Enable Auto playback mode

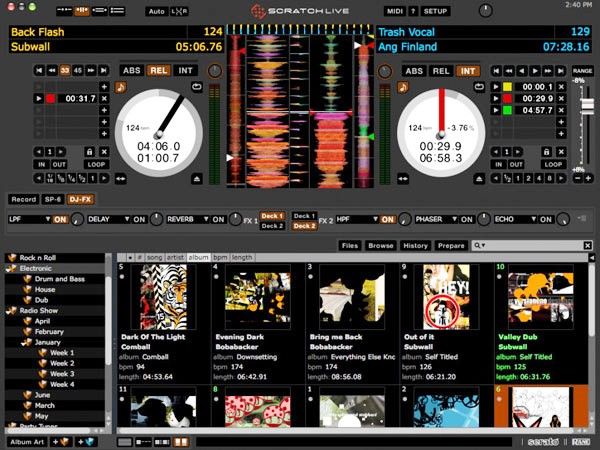click(156, 11)
